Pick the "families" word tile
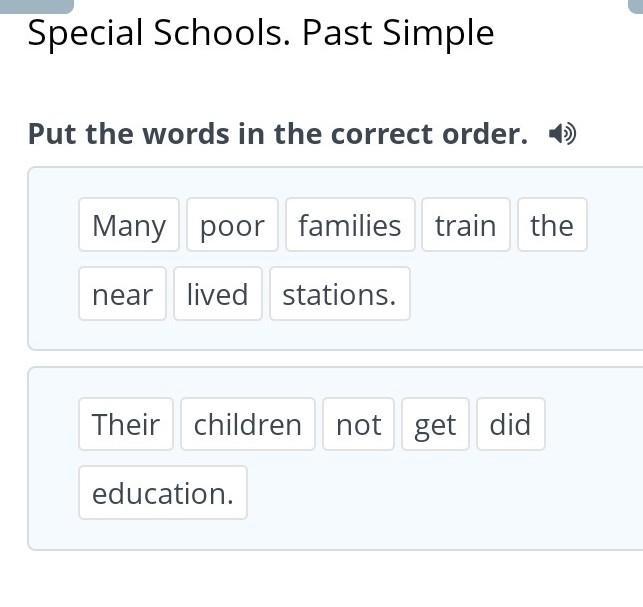The image size is (643, 607). 350,225
